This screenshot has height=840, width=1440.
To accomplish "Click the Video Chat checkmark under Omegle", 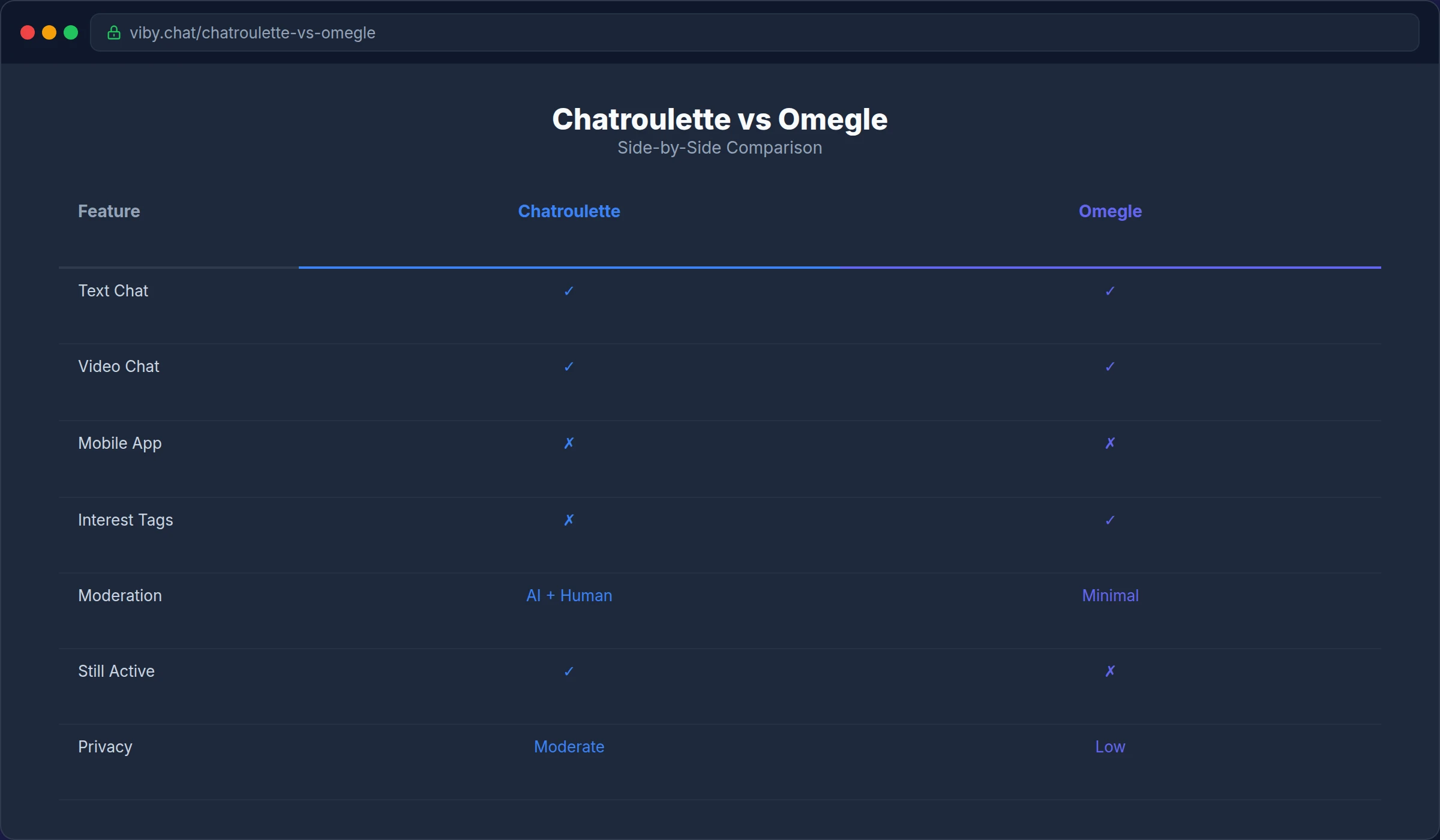I will [1109, 366].
